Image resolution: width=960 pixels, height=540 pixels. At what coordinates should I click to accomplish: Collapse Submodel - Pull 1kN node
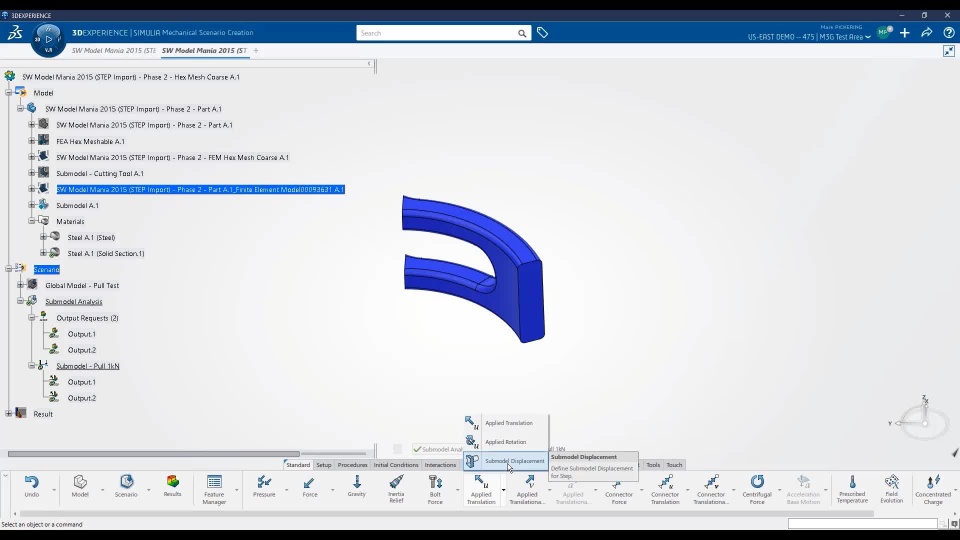click(x=32, y=366)
